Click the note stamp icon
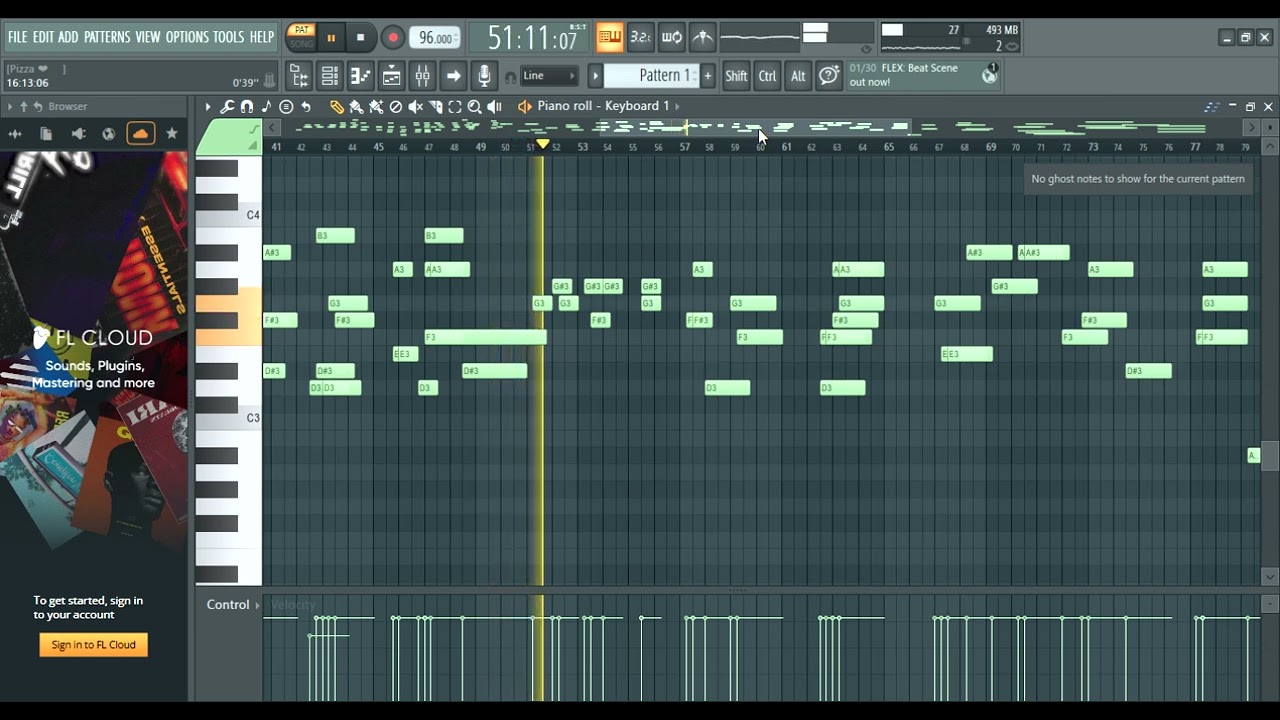 coord(266,106)
